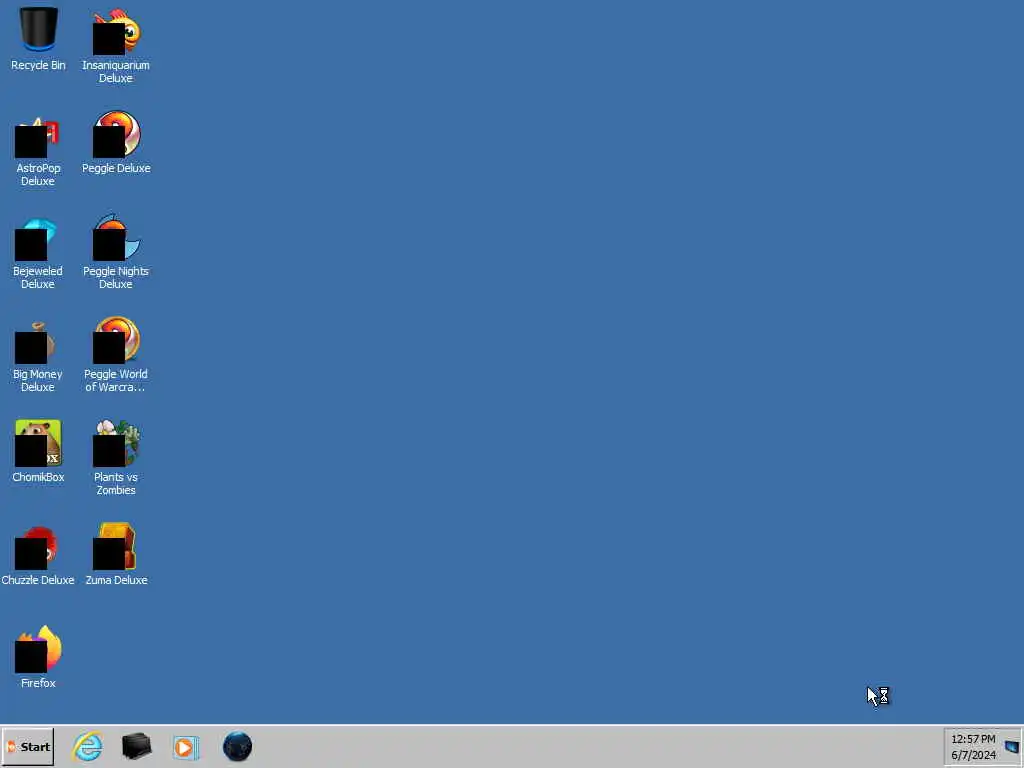1024x768 pixels.
Task: Open the 12:57 PM clock in tray
Action: click(x=973, y=747)
